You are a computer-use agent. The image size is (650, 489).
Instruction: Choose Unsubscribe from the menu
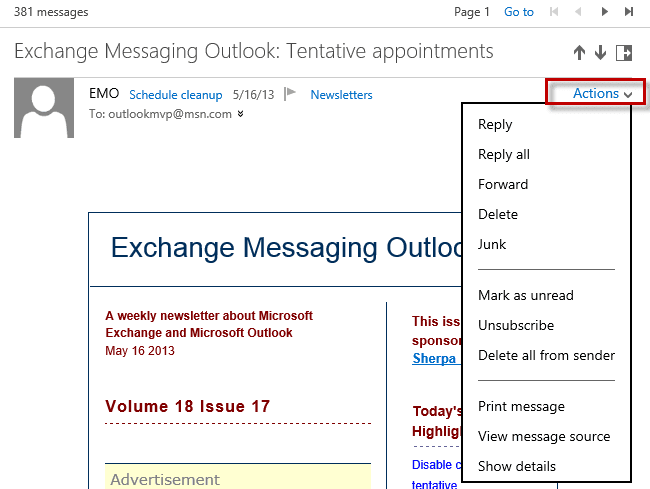pos(516,325)
